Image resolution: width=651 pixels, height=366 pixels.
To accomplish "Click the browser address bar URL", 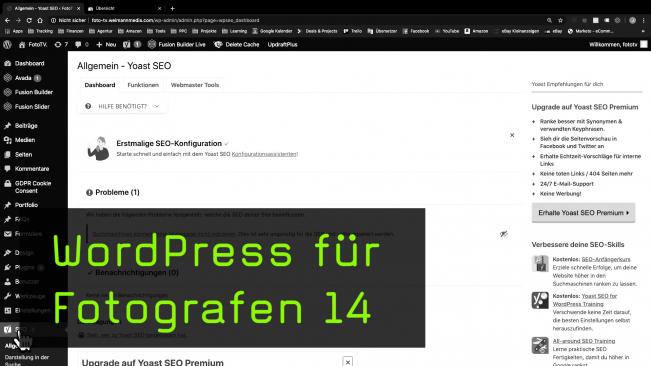I will tap(175, 20).
